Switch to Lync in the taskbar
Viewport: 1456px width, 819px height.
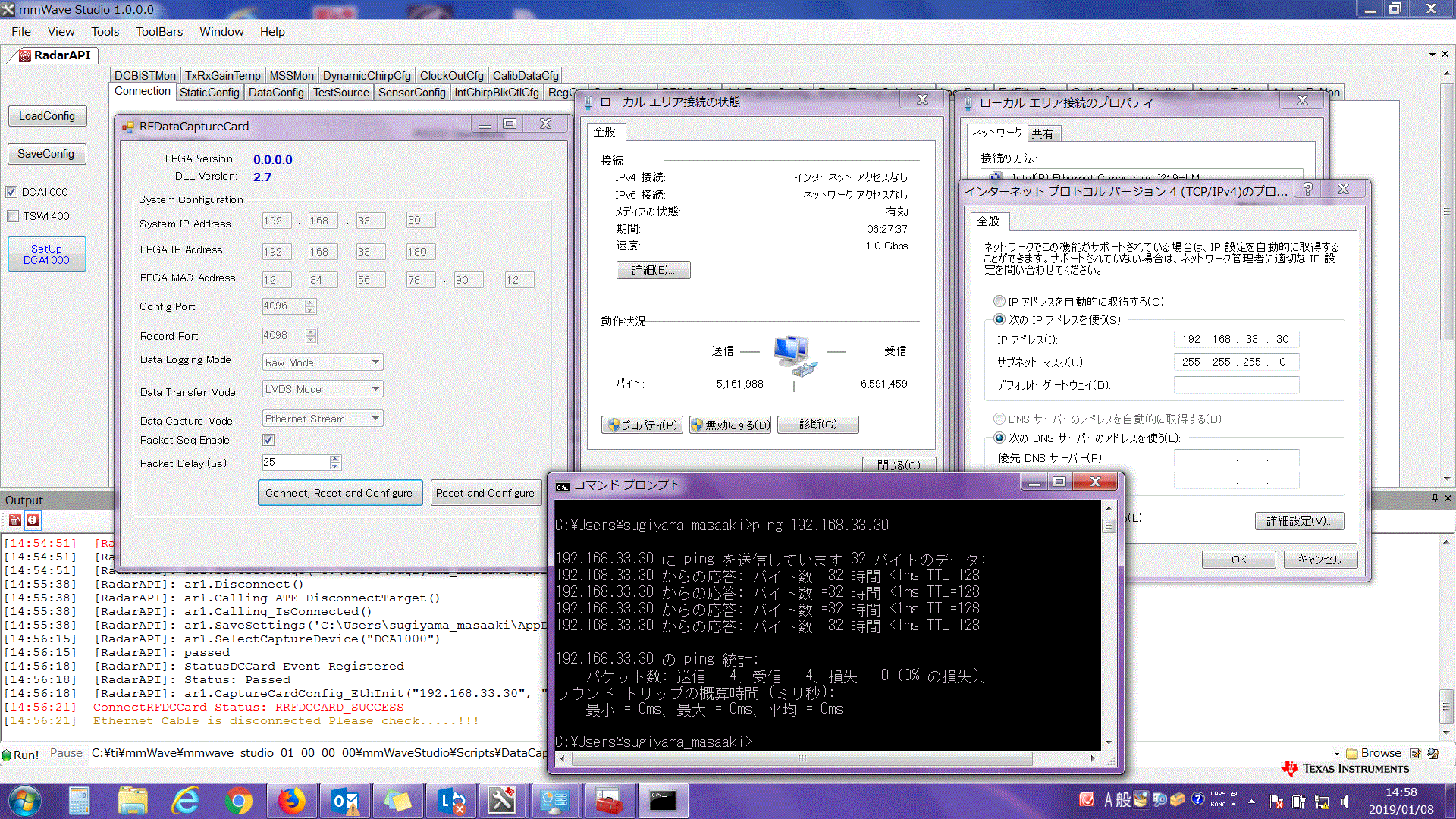point(451,801)
